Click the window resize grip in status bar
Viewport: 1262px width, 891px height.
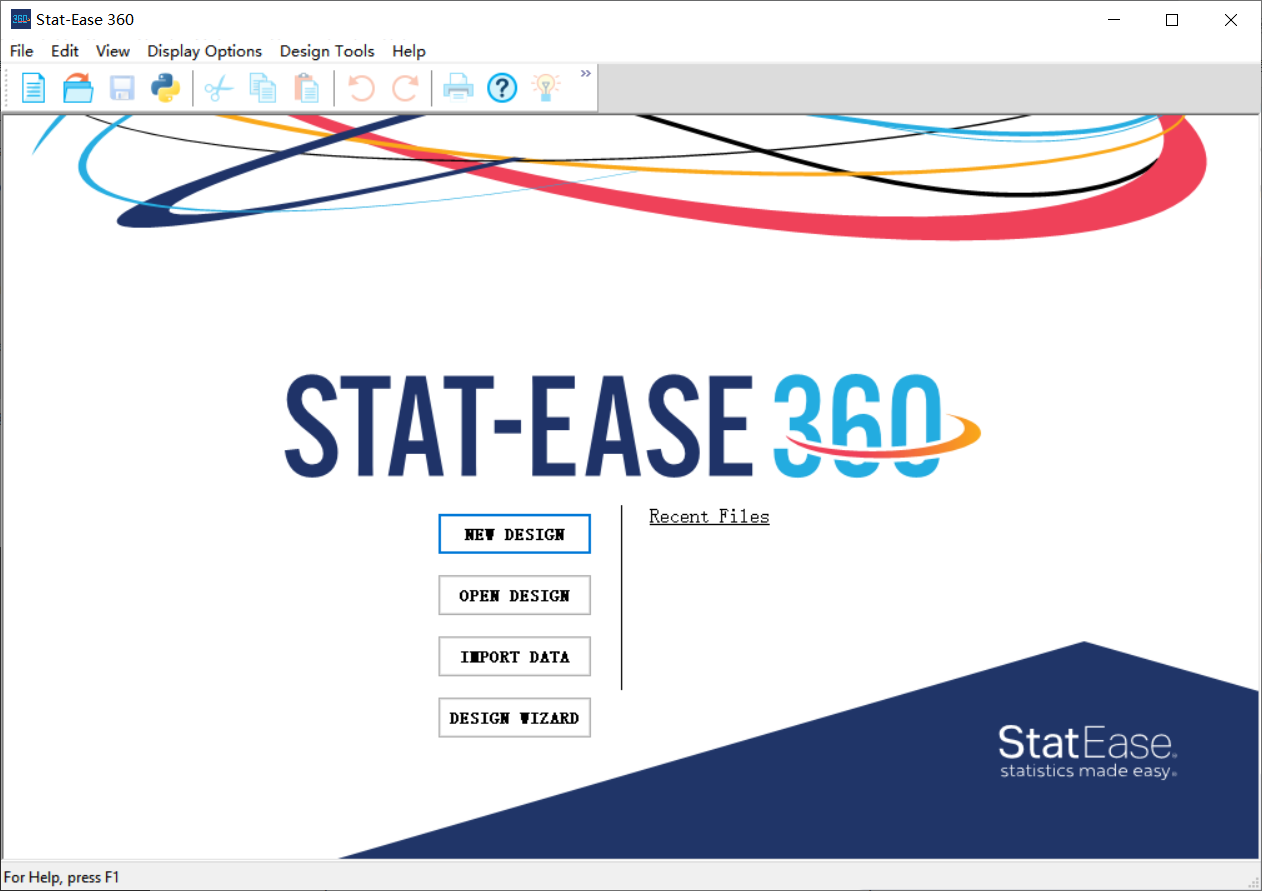point(1253,881)
